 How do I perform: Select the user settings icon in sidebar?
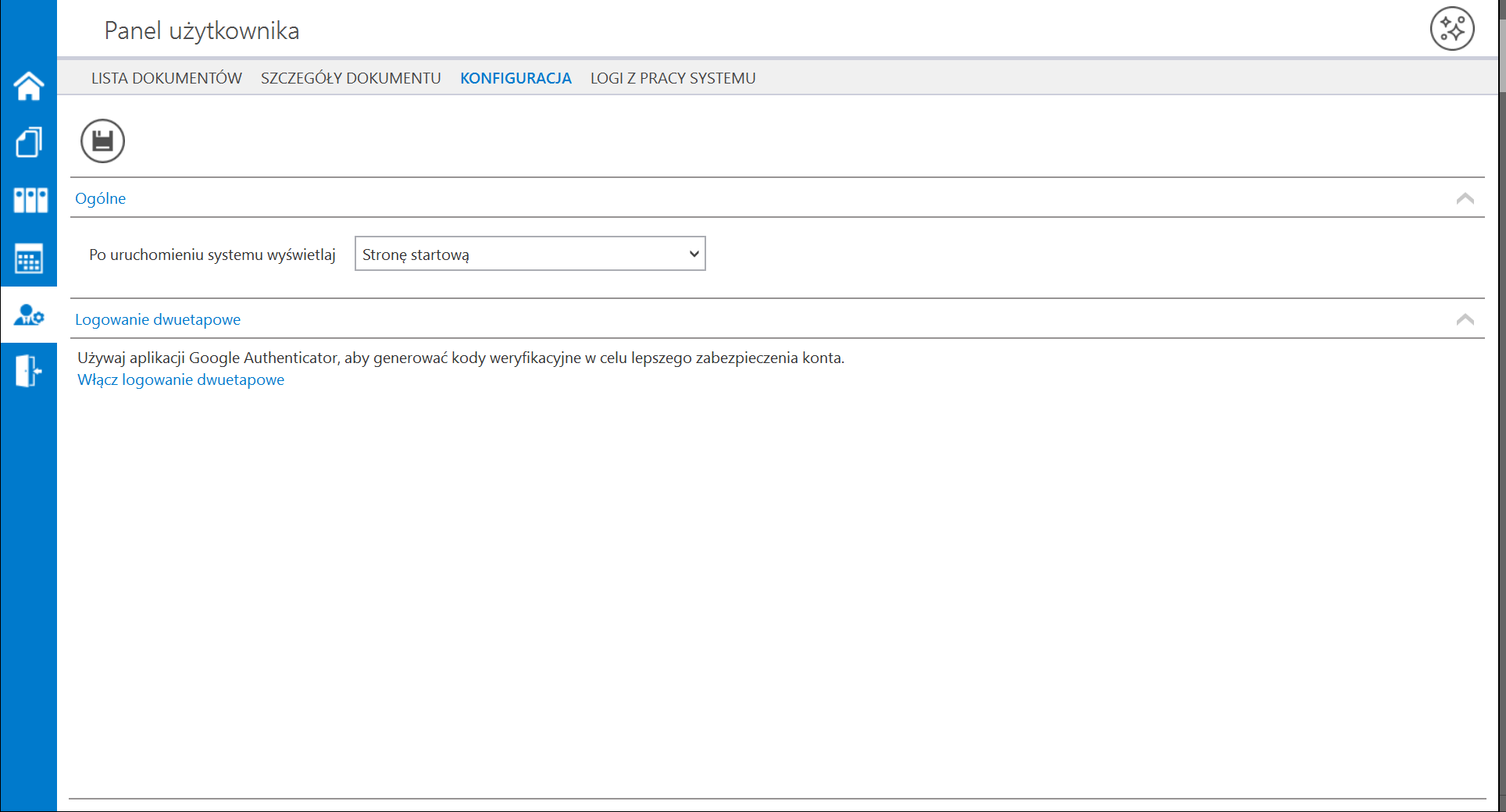(x=29, y=315)
